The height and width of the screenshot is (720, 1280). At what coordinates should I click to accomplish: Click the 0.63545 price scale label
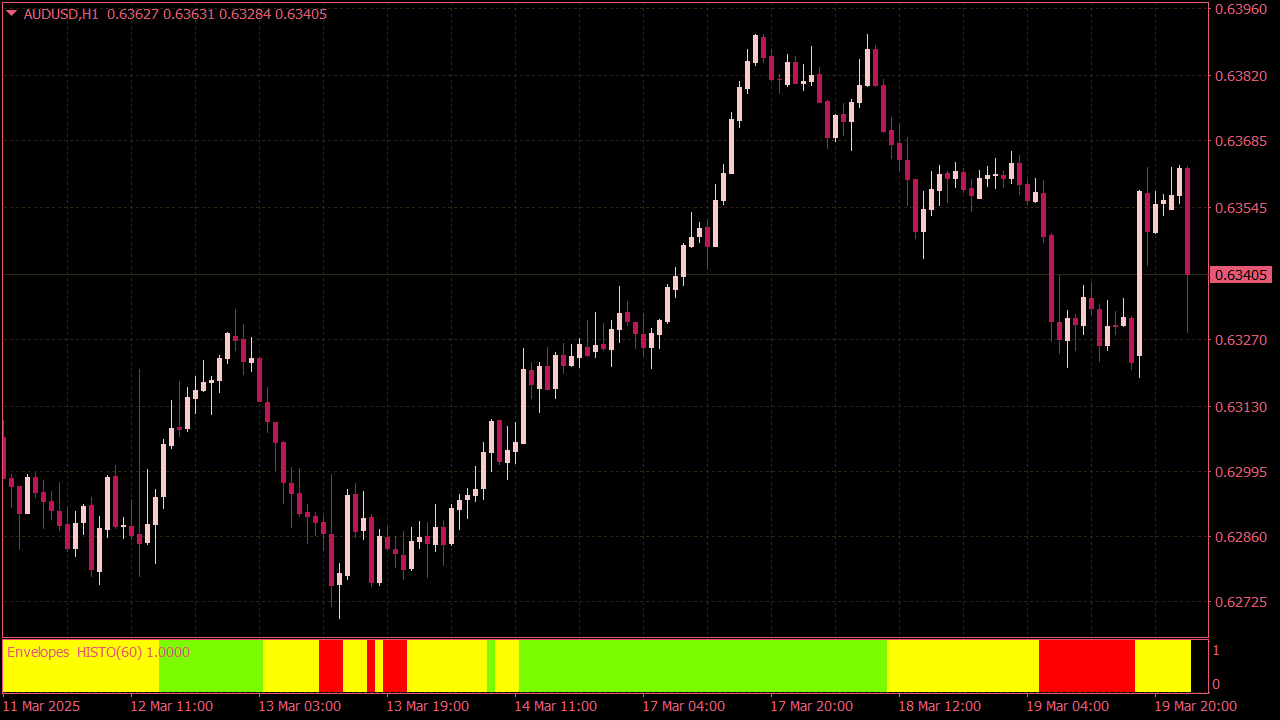(1241, 208)
